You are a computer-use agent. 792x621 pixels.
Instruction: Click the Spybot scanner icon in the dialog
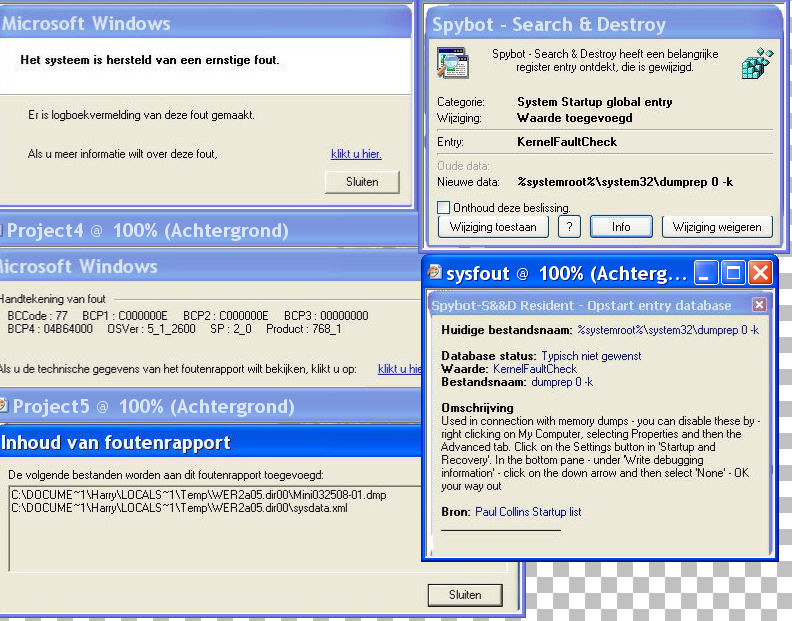[453, 63]
